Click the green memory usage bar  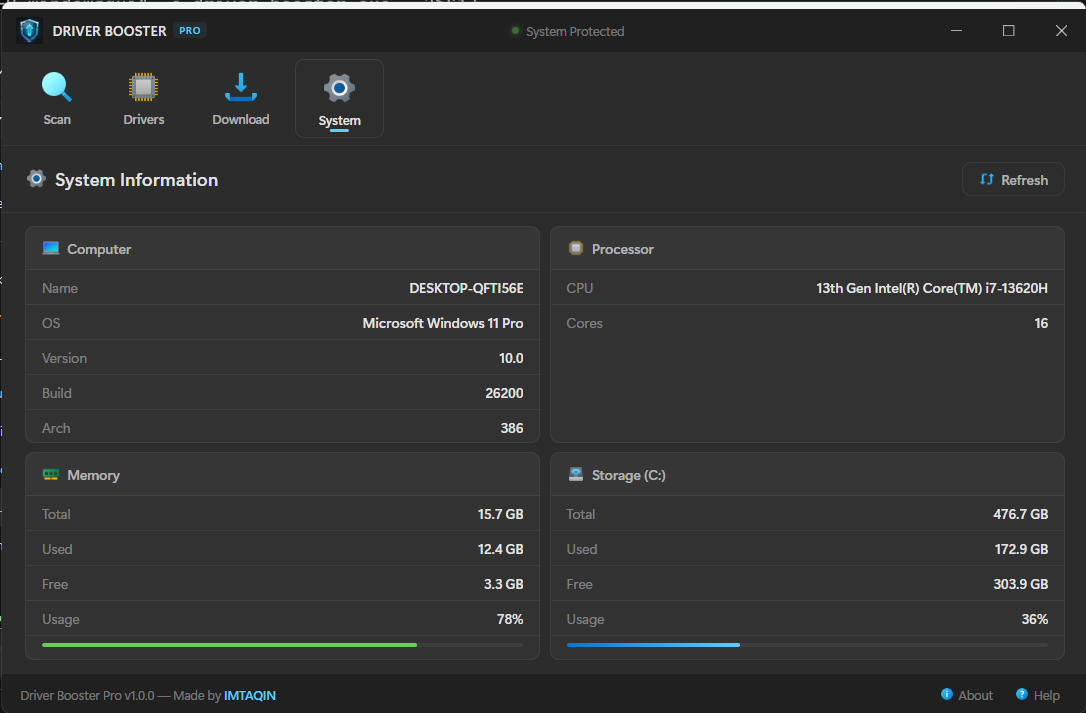click(x=229, y=645)
